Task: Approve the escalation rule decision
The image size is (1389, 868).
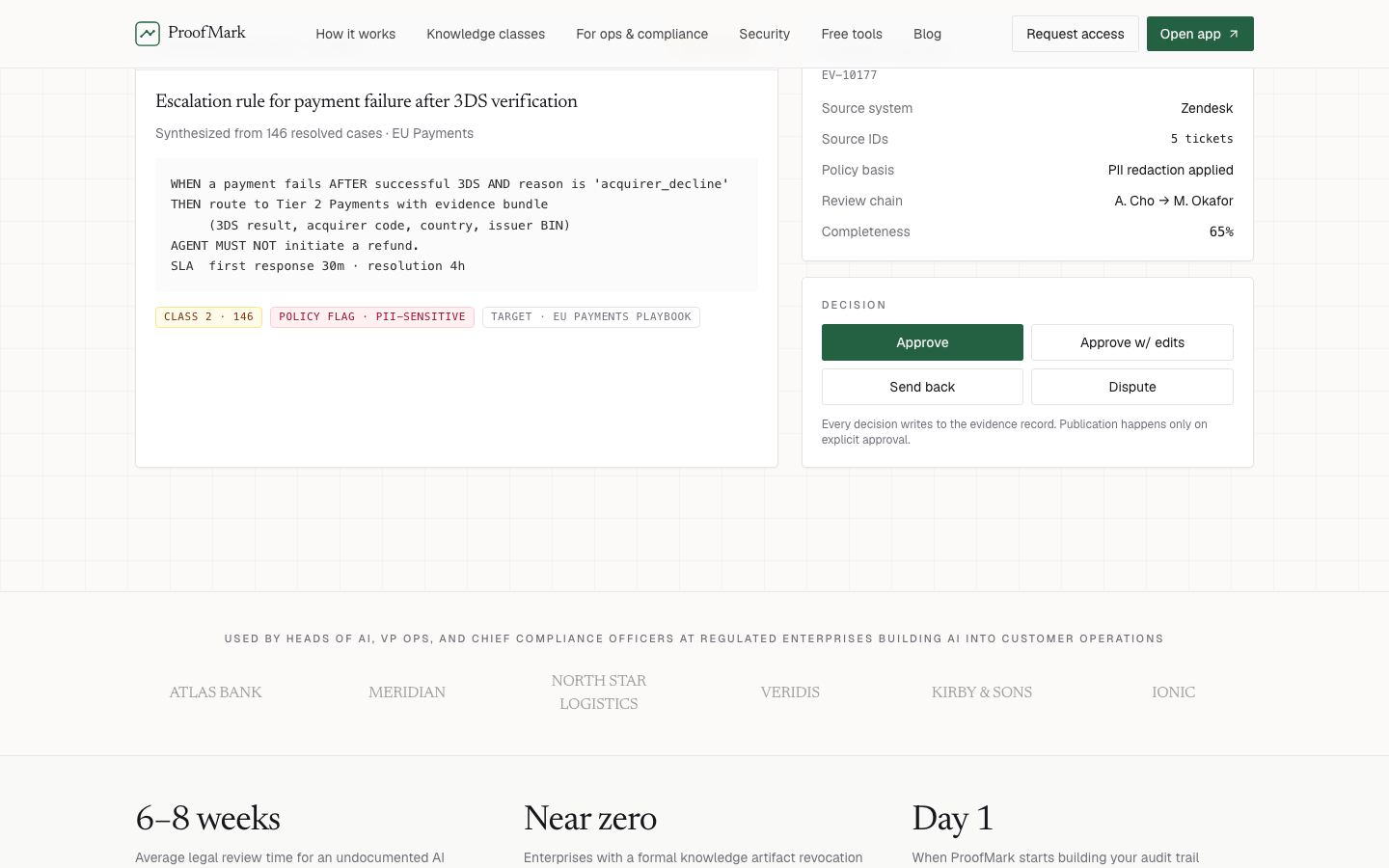Action: tap(922, 342)
